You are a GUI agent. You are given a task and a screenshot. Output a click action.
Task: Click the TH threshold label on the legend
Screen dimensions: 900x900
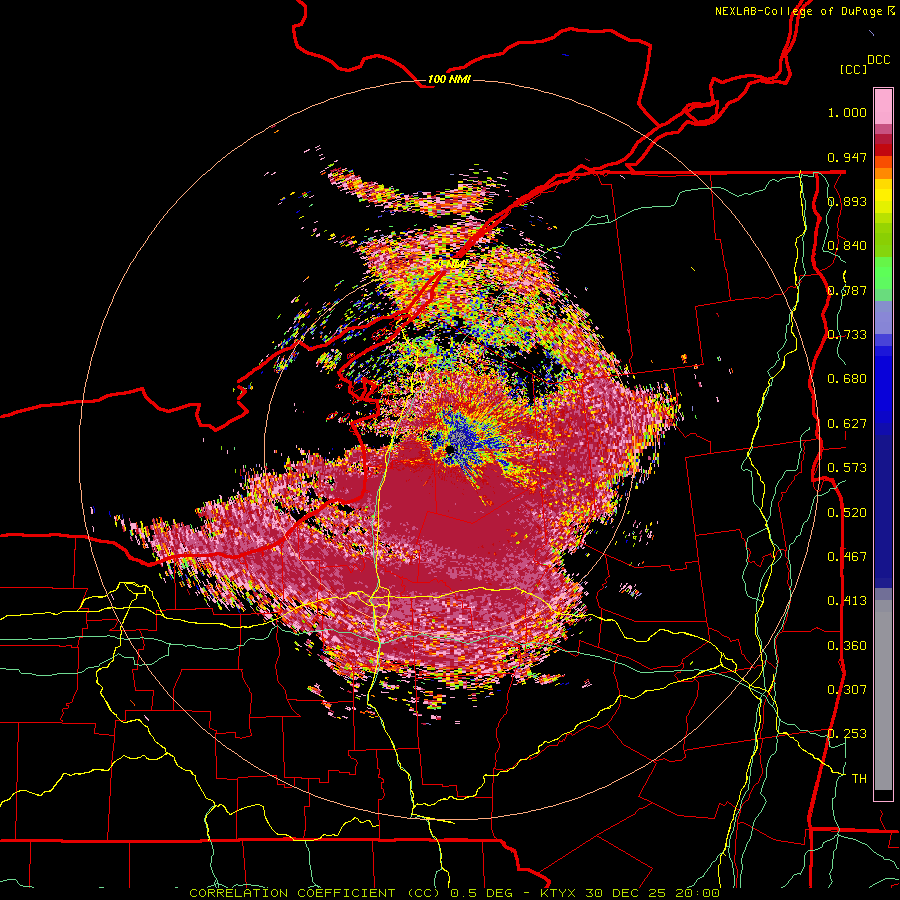[x=859, y=779]
